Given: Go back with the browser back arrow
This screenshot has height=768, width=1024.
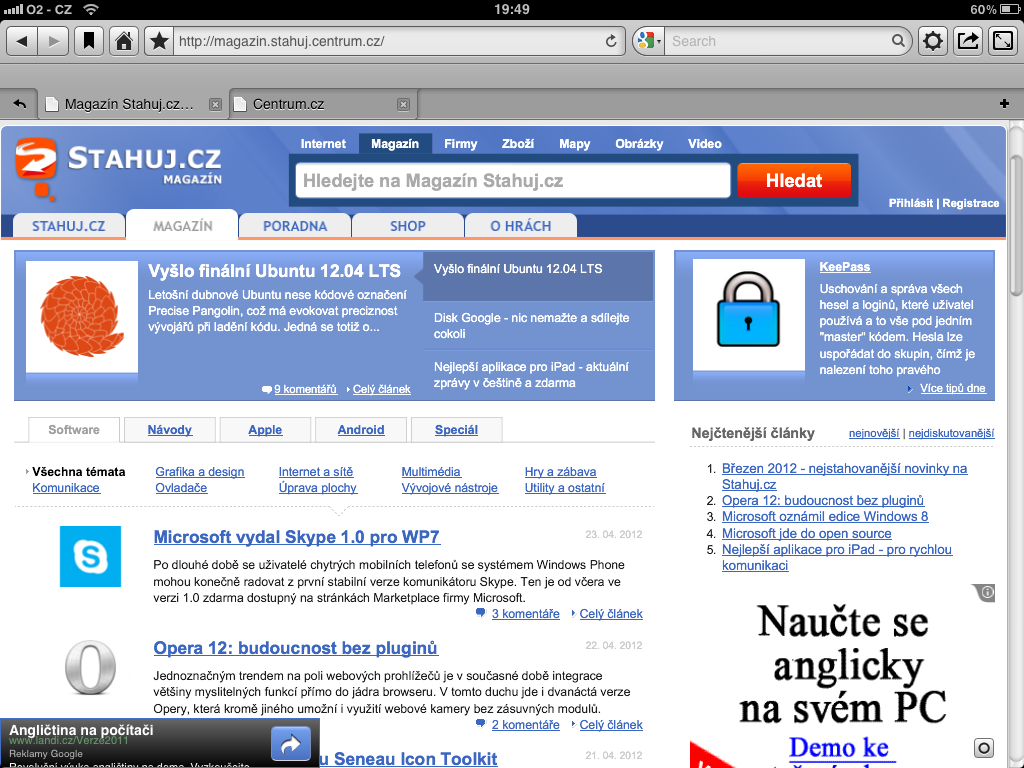Looking at the screenshot, I should click(x=22, y=41).
